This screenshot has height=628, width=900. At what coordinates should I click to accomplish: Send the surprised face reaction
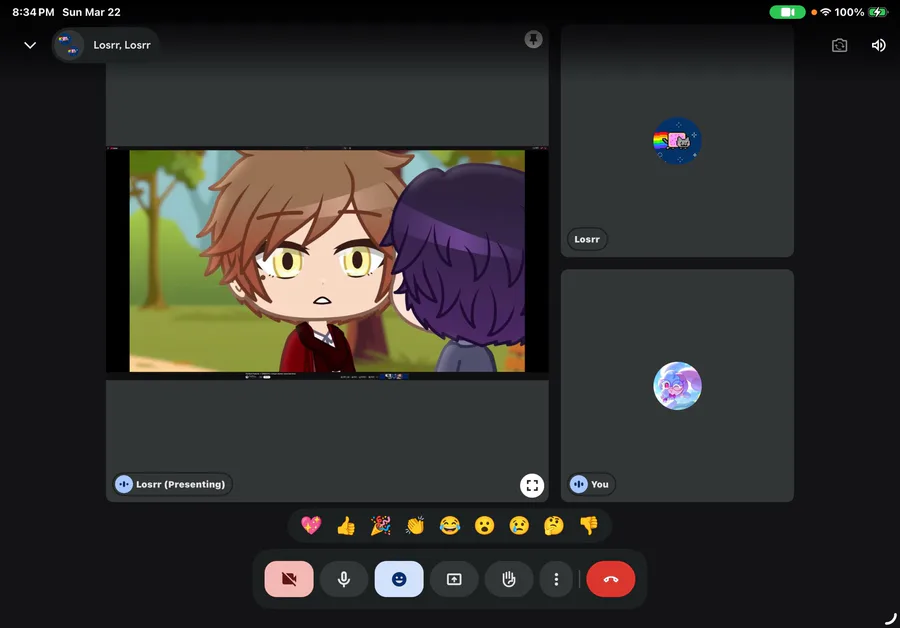tap(484, 525)
